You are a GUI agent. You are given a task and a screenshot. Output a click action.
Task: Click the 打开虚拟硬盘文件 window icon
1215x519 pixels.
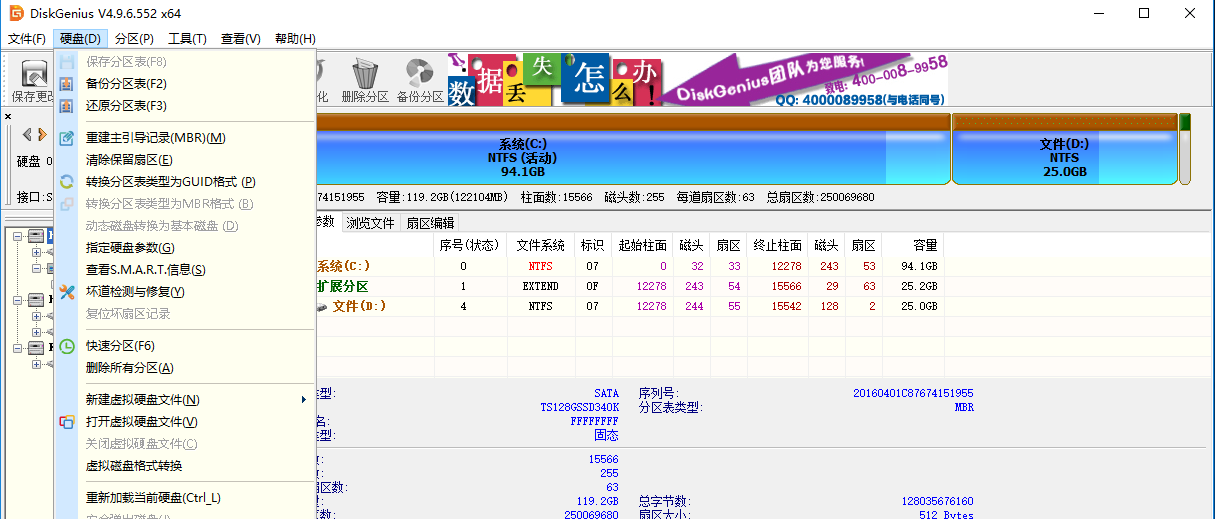coord(67,422)
